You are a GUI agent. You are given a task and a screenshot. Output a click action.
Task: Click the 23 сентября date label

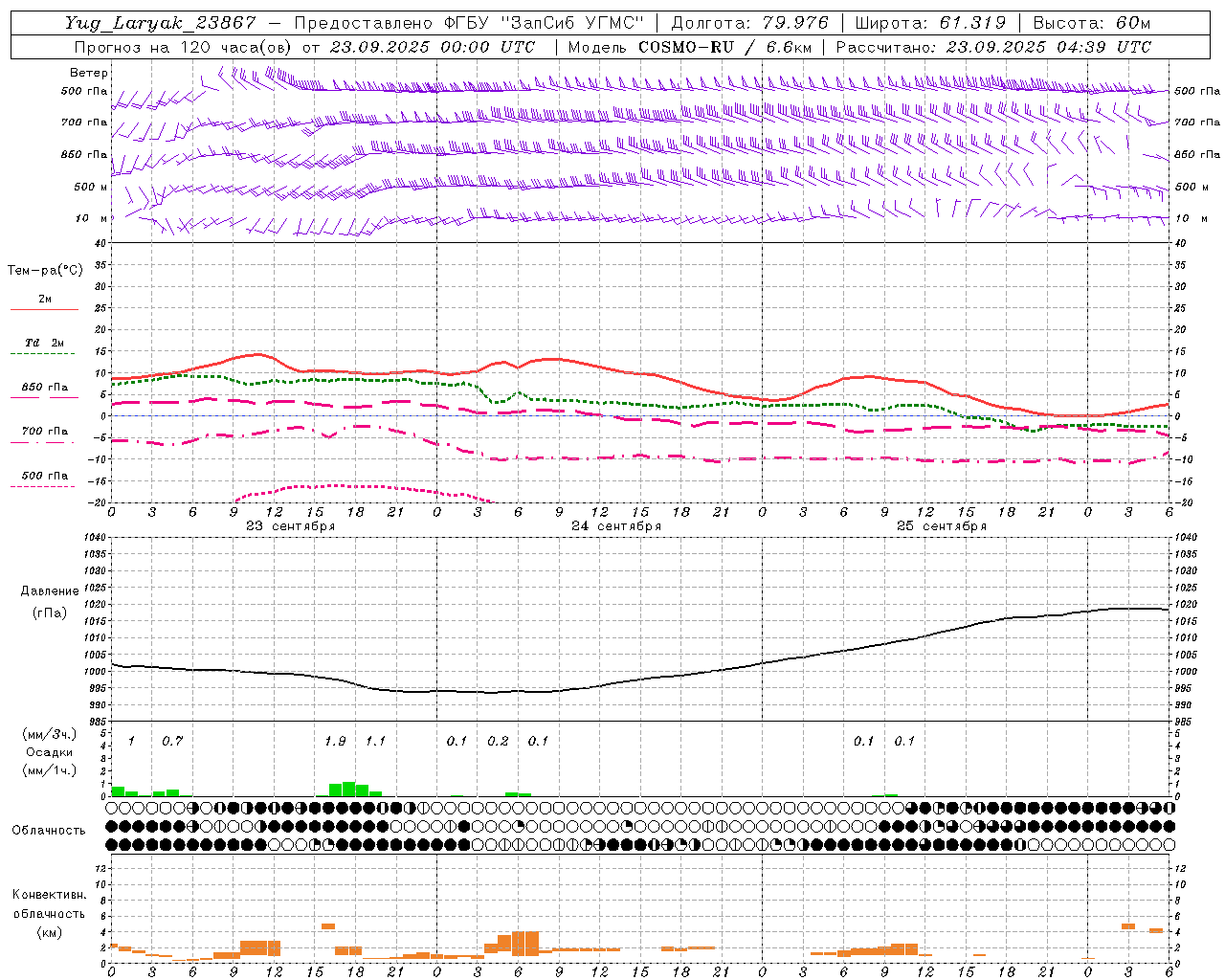(x=290, y=526)
